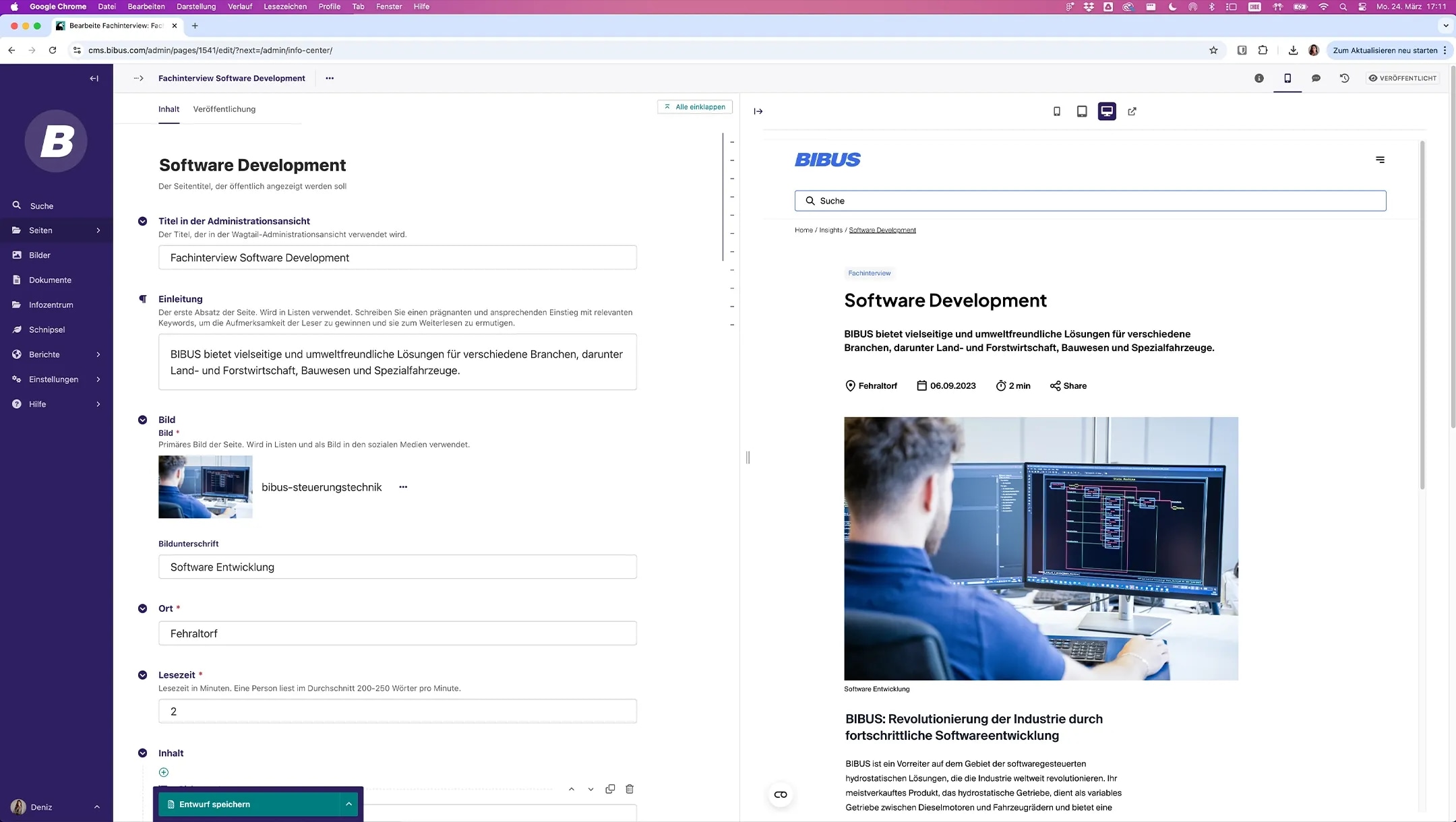Open hamburger menu in BIBUS preview
This screenshot has width=1456, height=822.
(x=1380, y=160)
